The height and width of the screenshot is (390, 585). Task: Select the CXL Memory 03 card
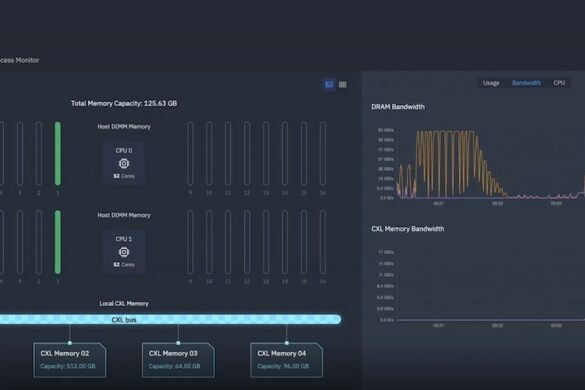click(178, 360)
